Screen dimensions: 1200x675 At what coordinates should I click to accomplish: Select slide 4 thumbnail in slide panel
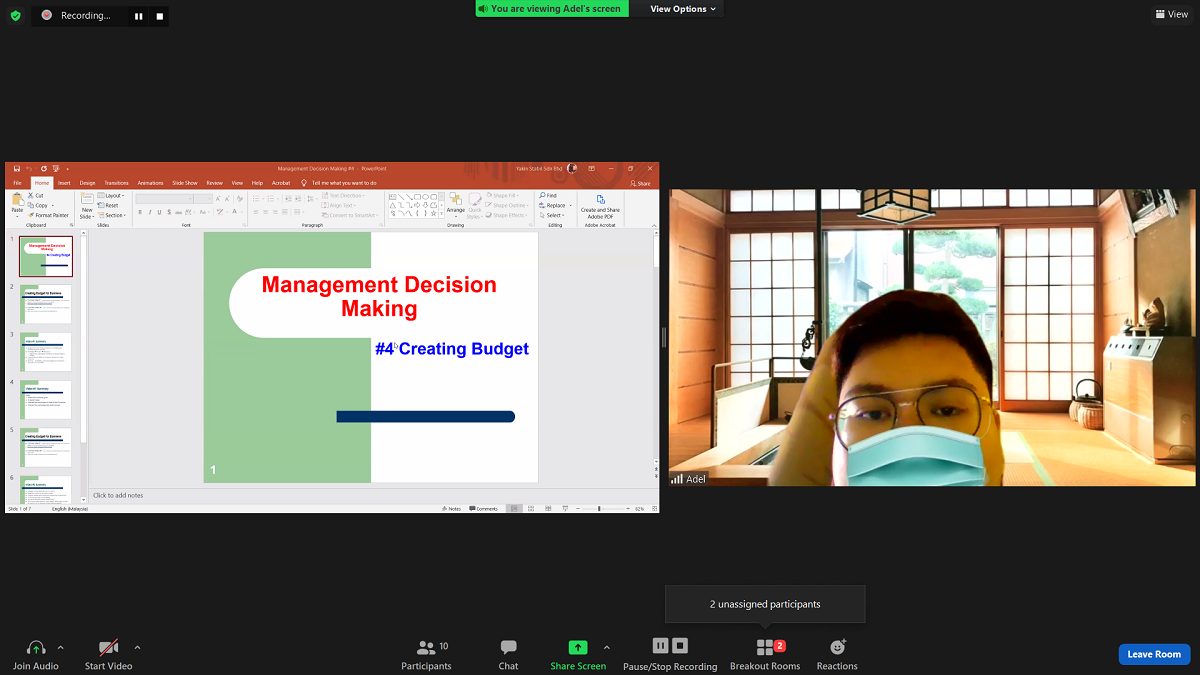tap(46, 400)
